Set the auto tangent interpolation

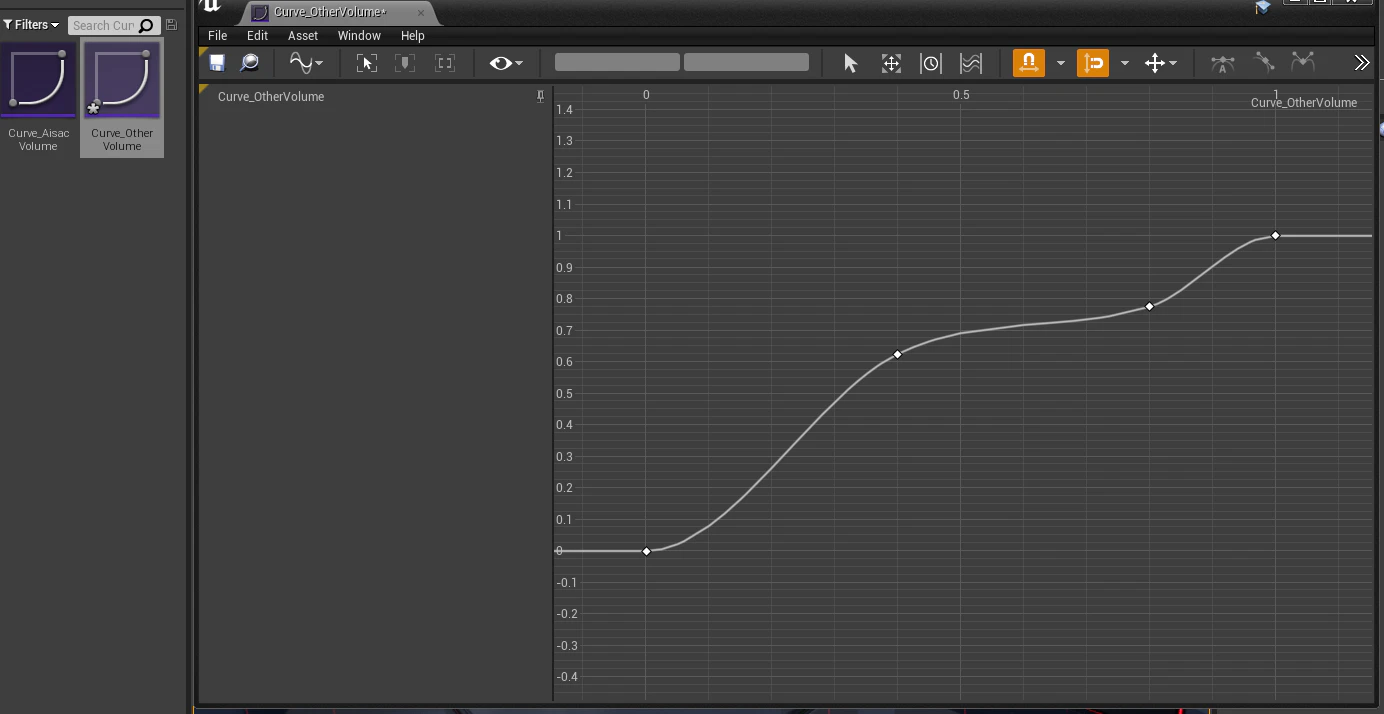1222,63
